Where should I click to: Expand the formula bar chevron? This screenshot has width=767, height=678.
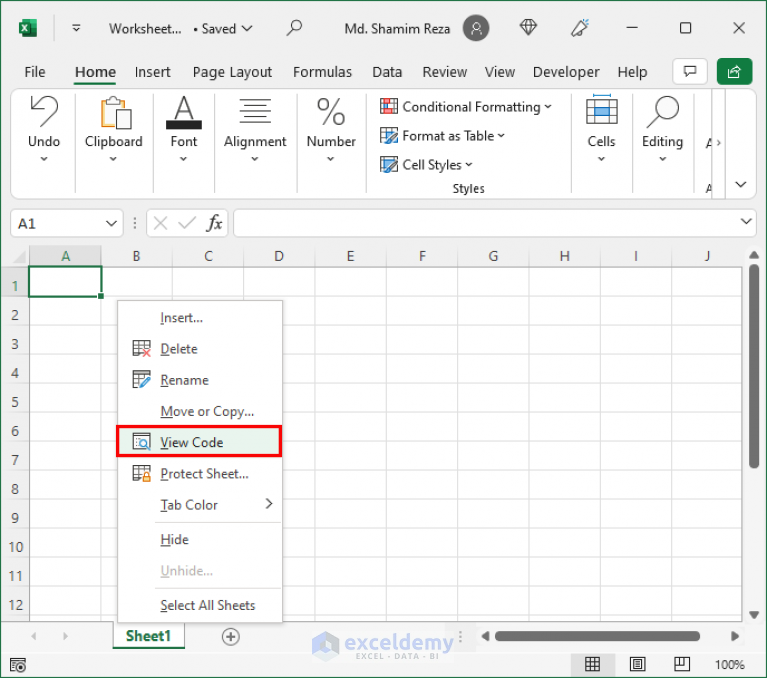746,222
